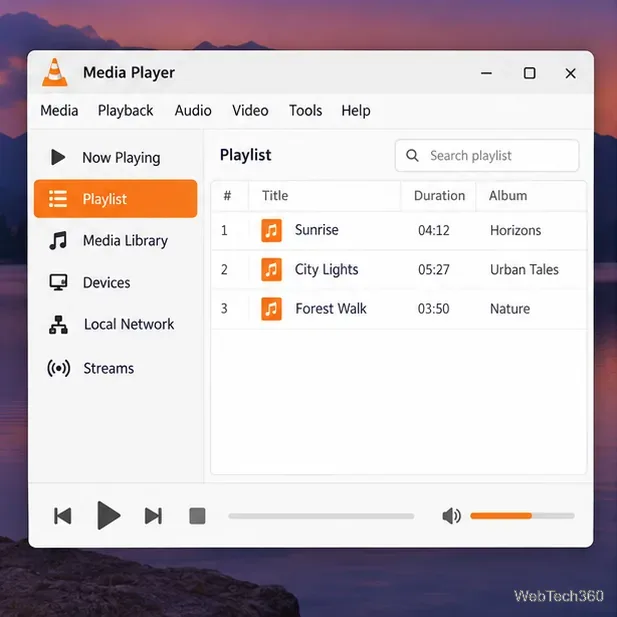Click the 04:12 duration cell

[x=434, y=230]
